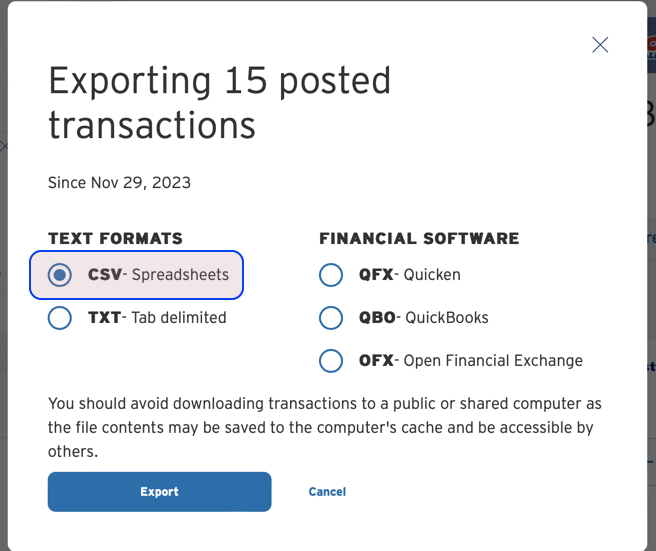
Task: Click the bold CSV format abbreviation
Action: [105, 274]
